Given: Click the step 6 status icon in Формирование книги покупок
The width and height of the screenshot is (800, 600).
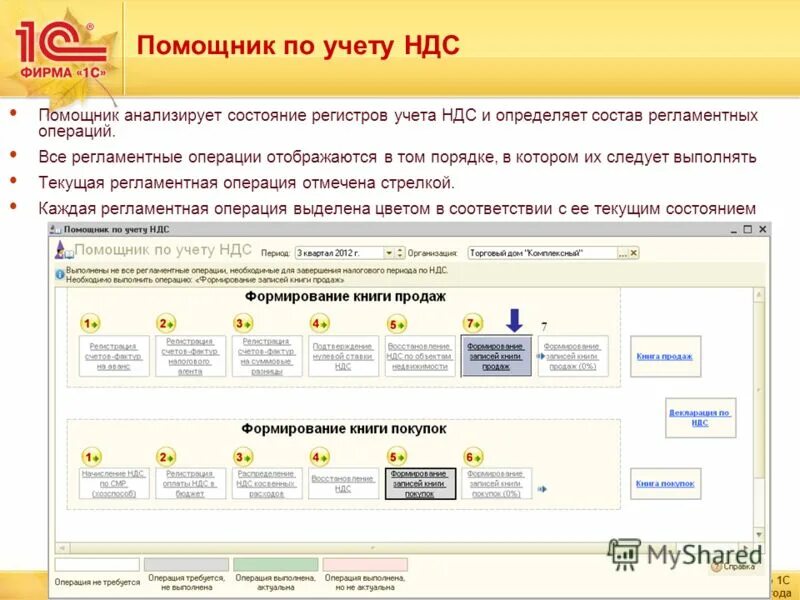Looking at the screenshot, I should [470, 457].
